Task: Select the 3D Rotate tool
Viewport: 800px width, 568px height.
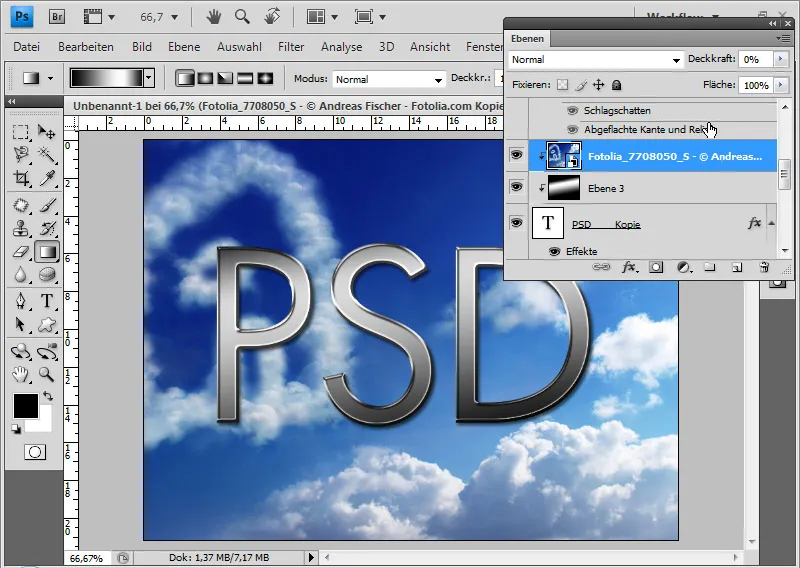Action: [20, 351]
